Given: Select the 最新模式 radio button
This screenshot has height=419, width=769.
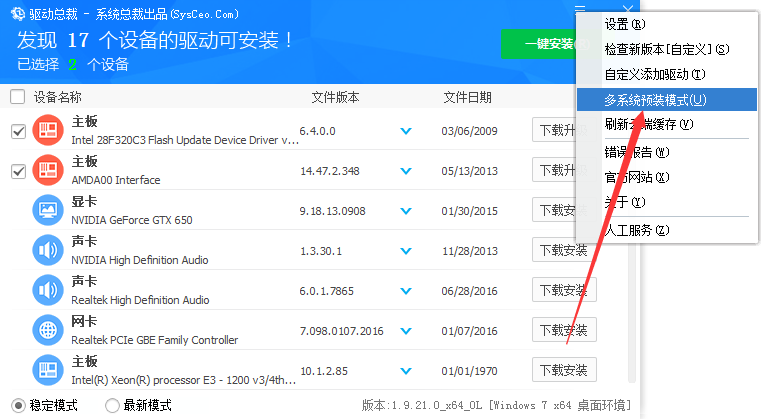Looking at the screenshot, I should tap(112, 405).
